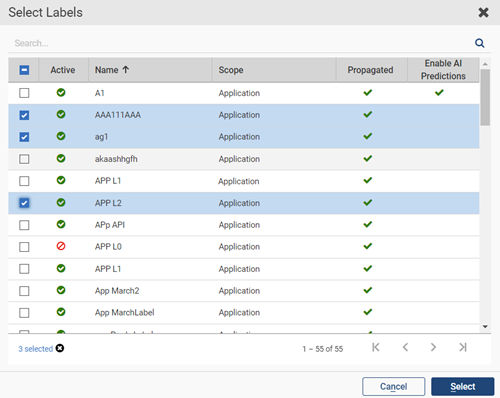Click the scrollbar up arrow
This screenshot has width=500, height=398.
(x=485, y=64)
